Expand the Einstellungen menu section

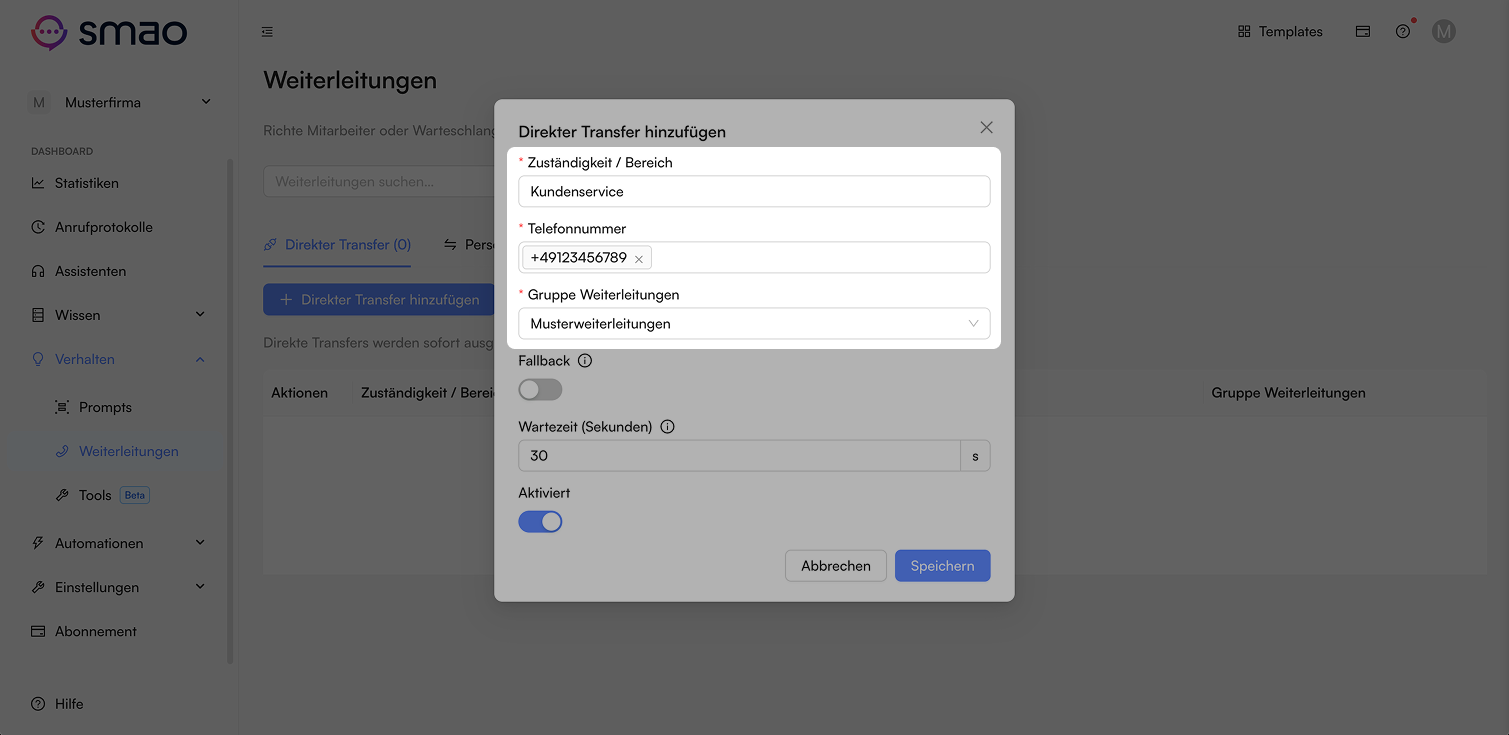click(x=120, y=587)
